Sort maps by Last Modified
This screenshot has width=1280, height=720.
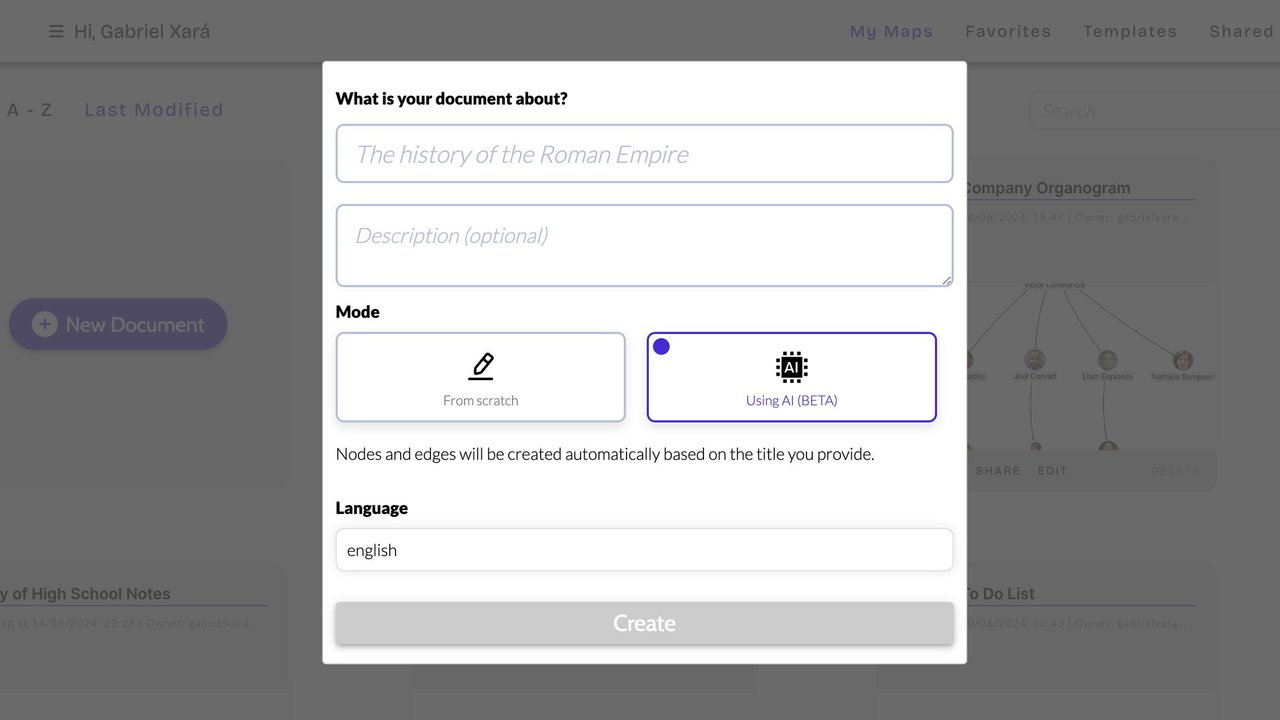(x=154, y=110)
